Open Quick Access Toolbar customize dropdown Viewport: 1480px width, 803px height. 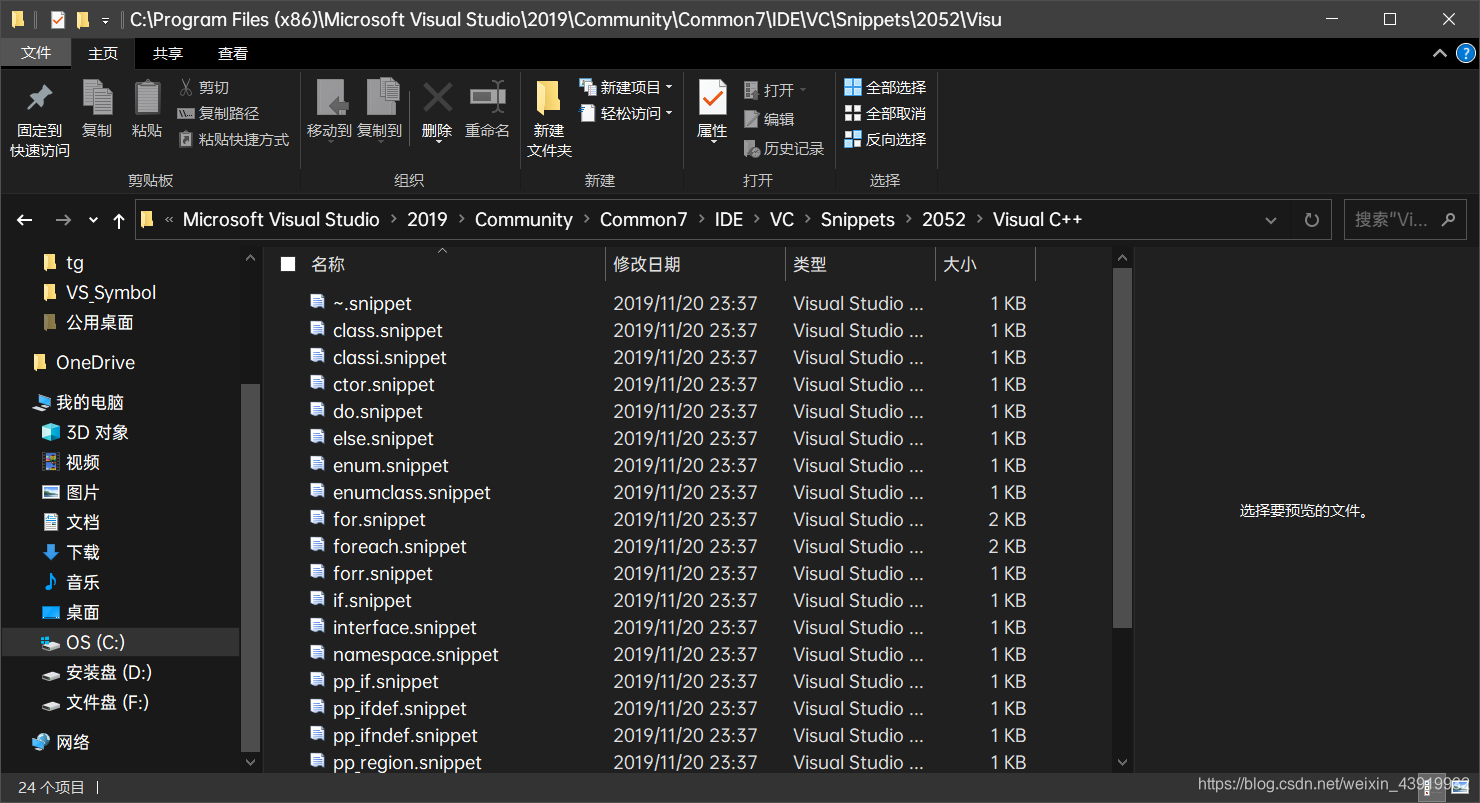[x=105, y=20]
